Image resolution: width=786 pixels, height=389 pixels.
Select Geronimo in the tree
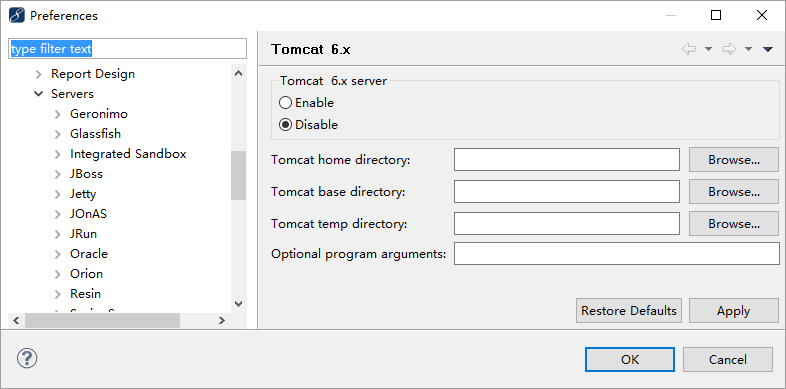click(x=99, y=114)
